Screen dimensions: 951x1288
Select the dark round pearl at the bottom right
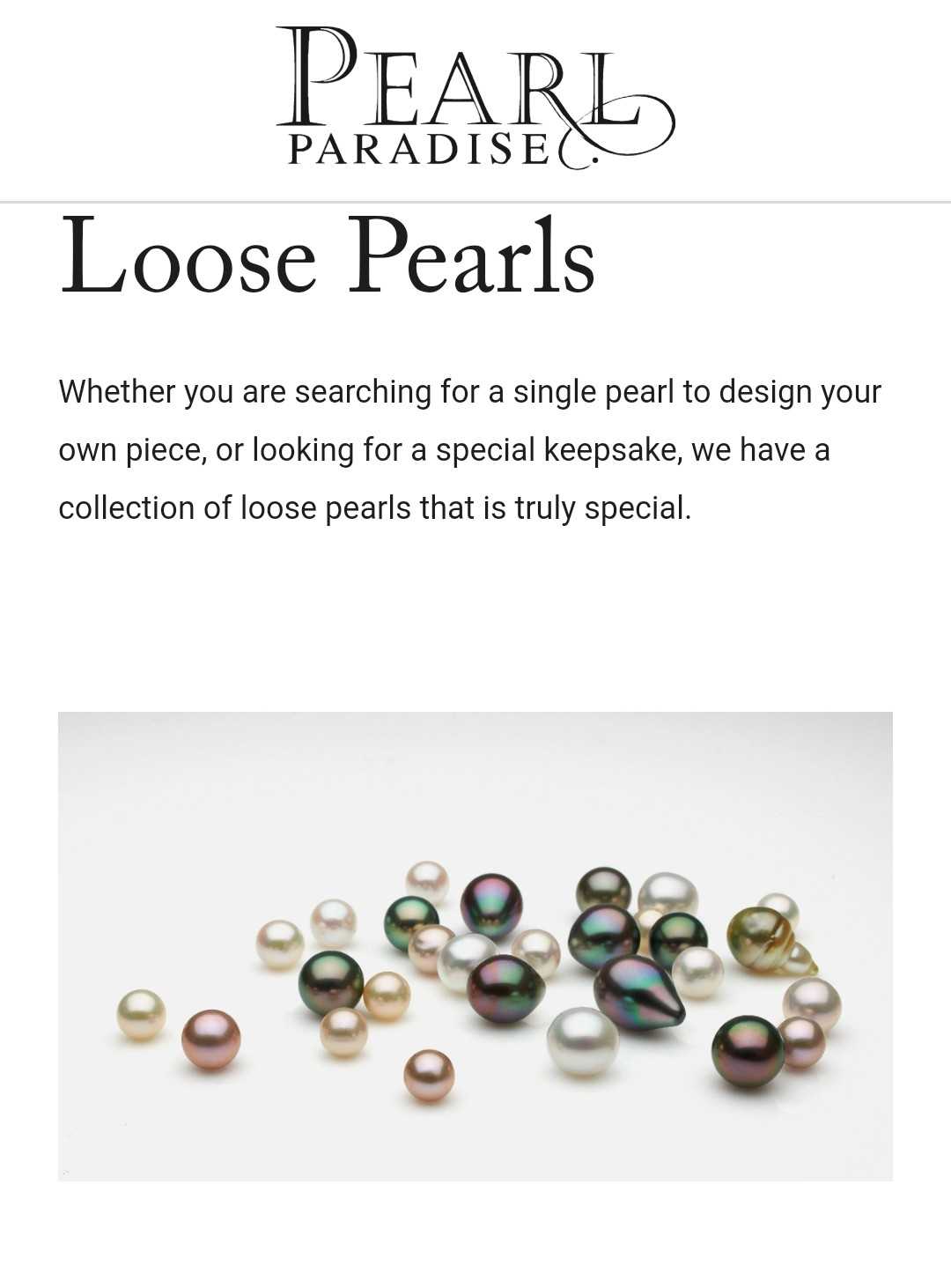[x=748, y=1051]
